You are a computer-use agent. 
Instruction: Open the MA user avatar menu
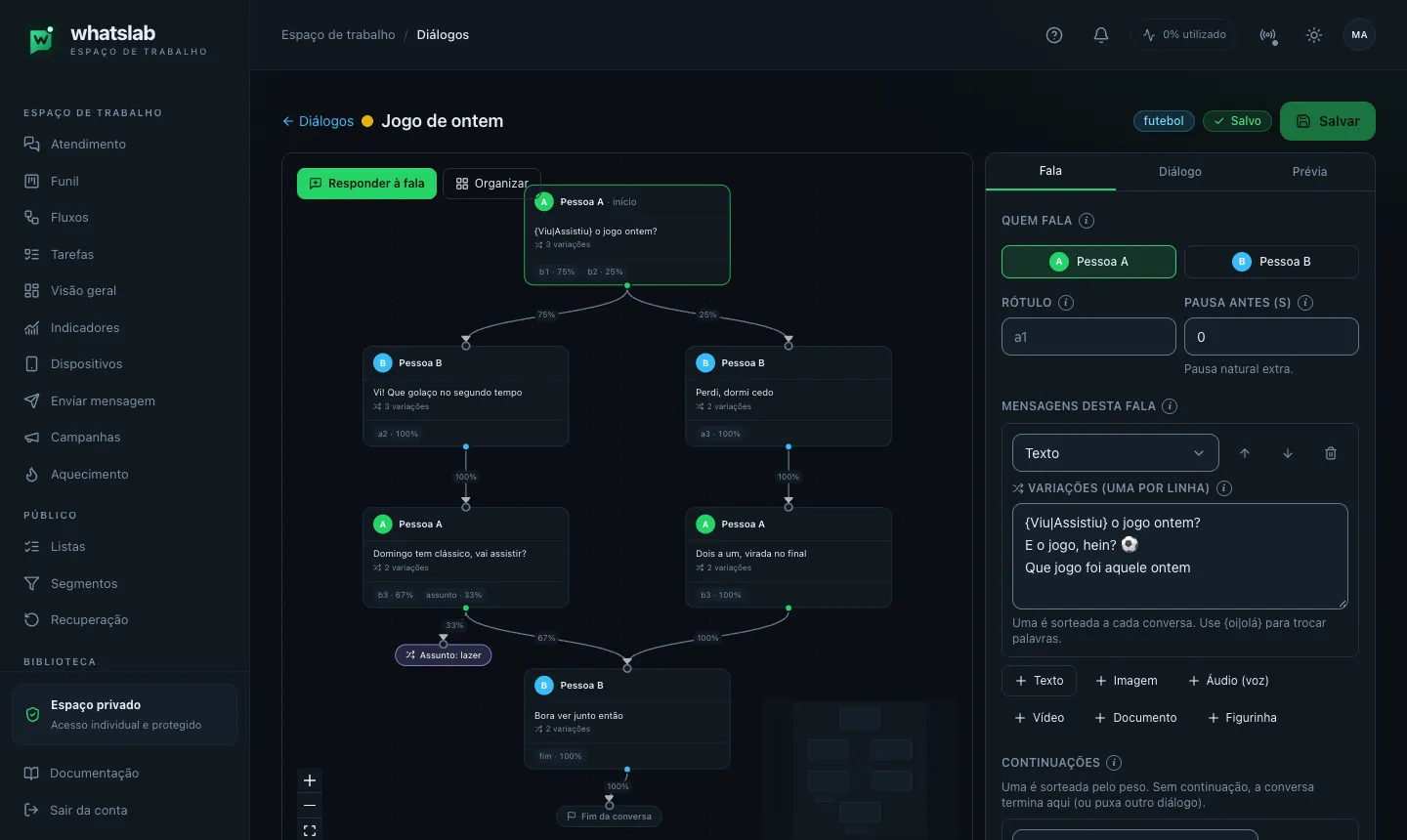[1359, 35]
